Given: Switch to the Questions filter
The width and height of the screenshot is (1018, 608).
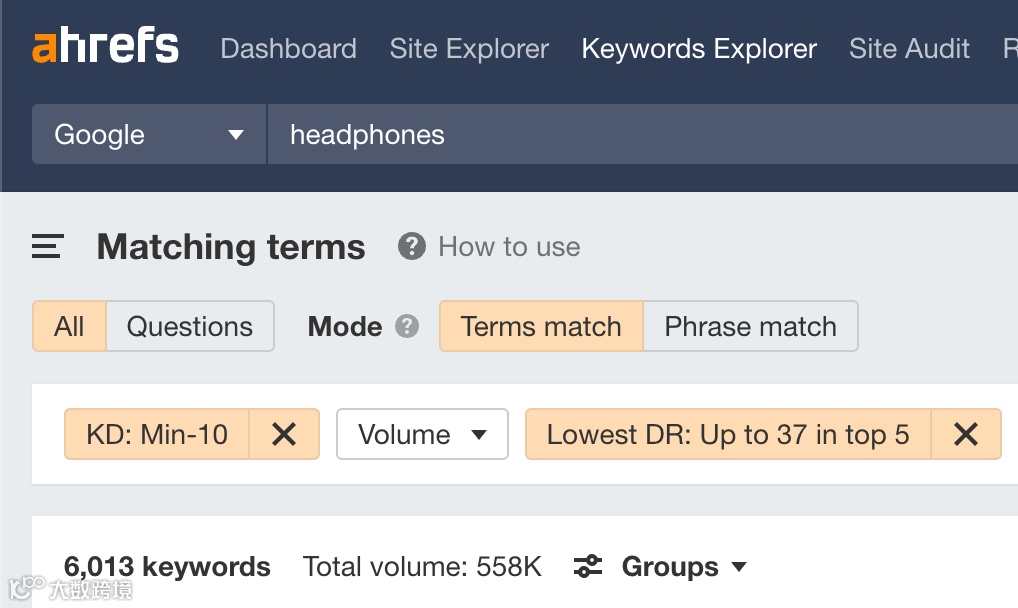Looking at the screenshot, I should coord(189,326).
